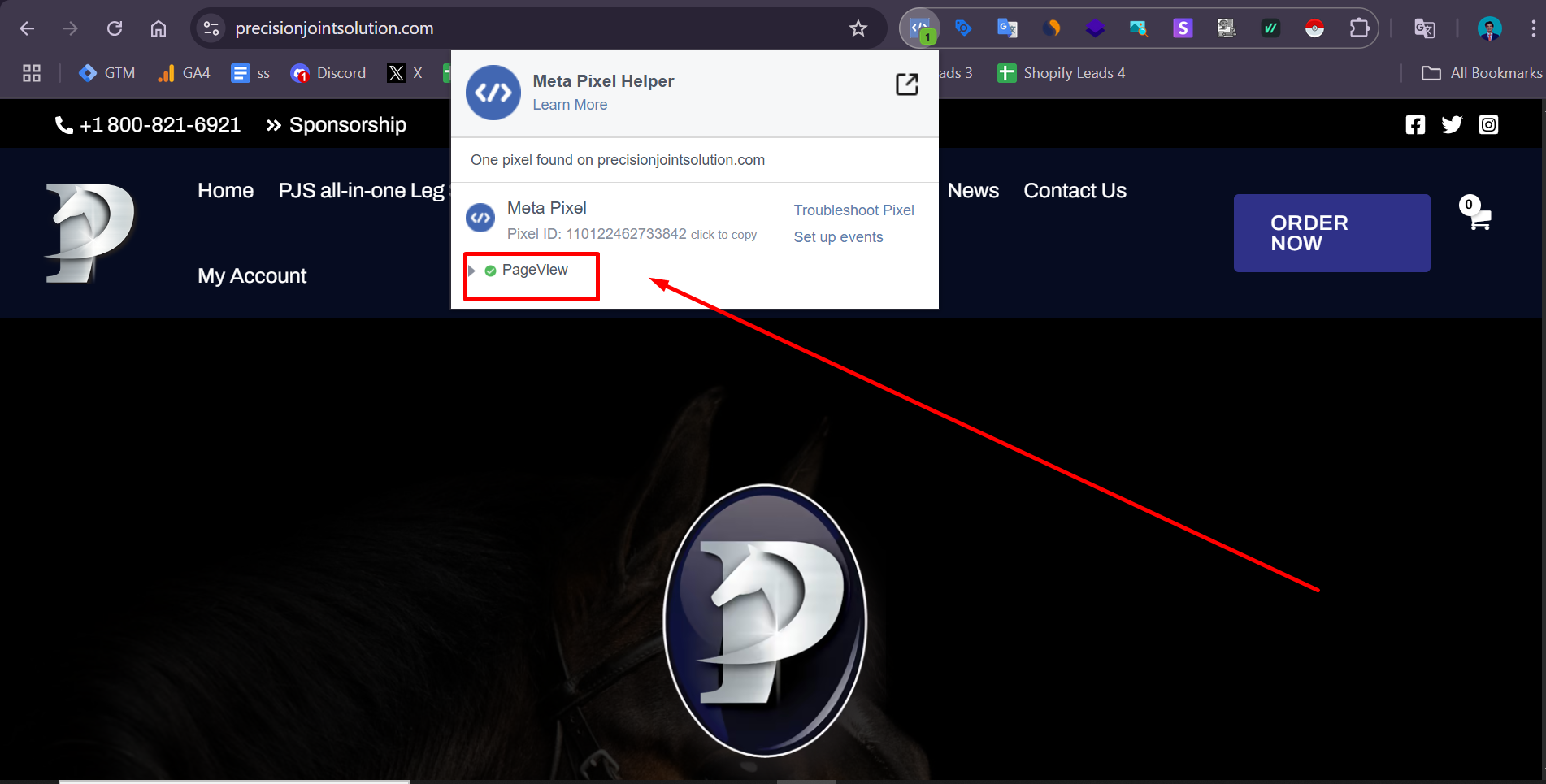The image size is (1546, 784).
Task: Click the open-in-new-tab icon in Meta Pixel Helper
Action: 906,84
